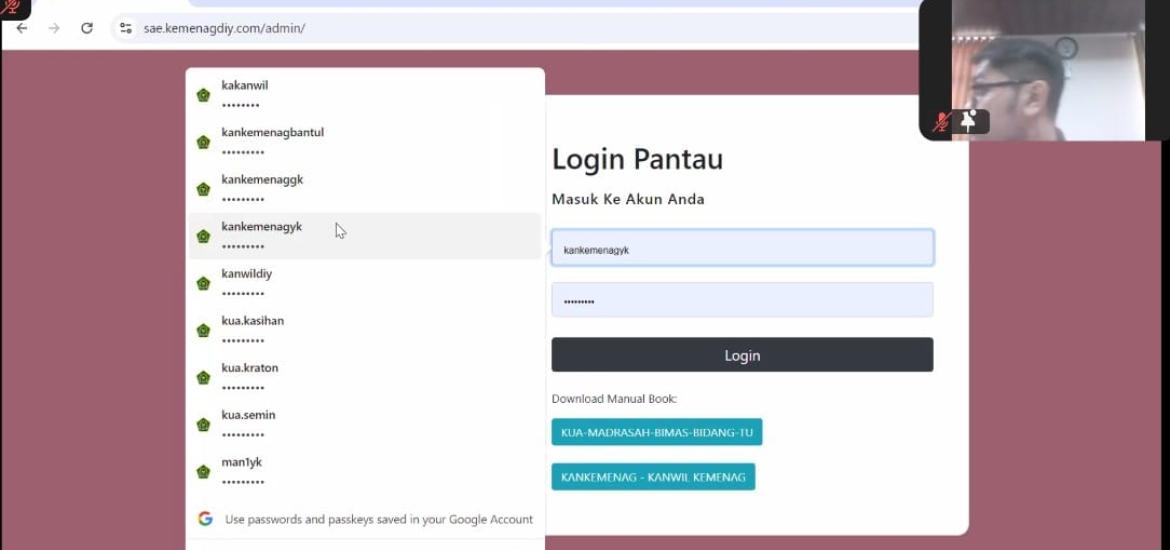This screenshot has height=550, width=1170.
Task: Click the site icon beside kakanwil entry
Action: point(203,95)
